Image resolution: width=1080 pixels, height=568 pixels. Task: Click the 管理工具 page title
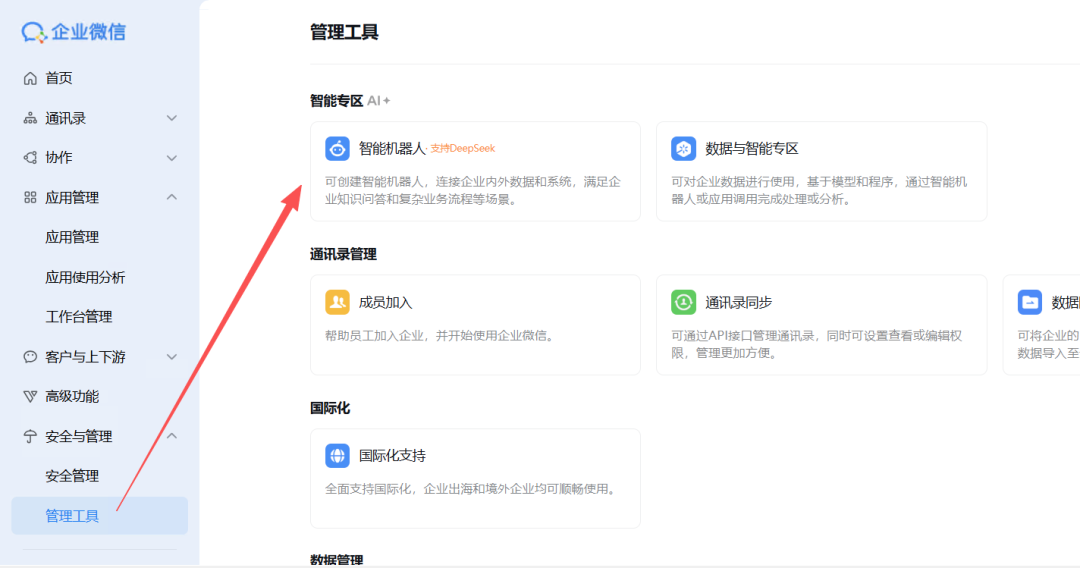344,32
